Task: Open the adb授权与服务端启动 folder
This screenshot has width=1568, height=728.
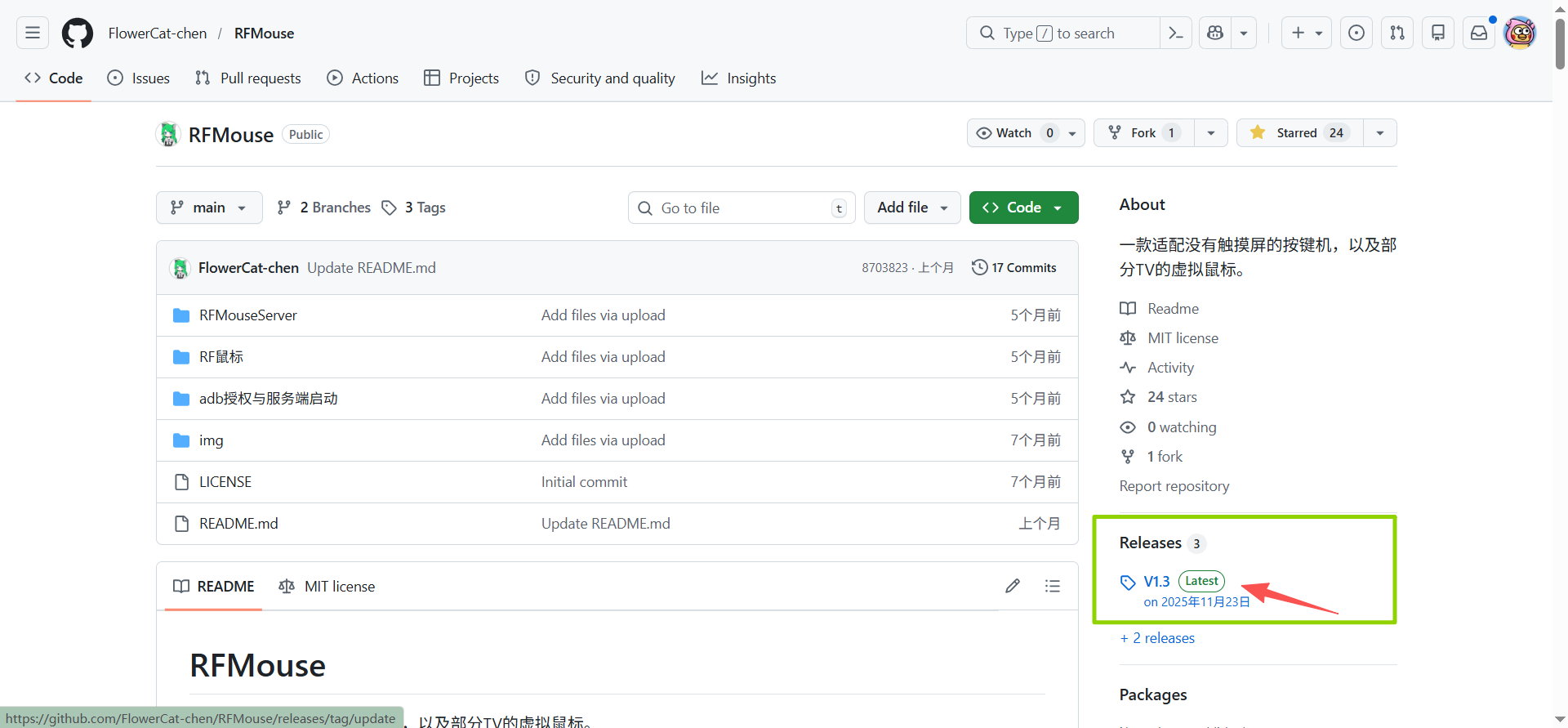Action: pos(269,399)
